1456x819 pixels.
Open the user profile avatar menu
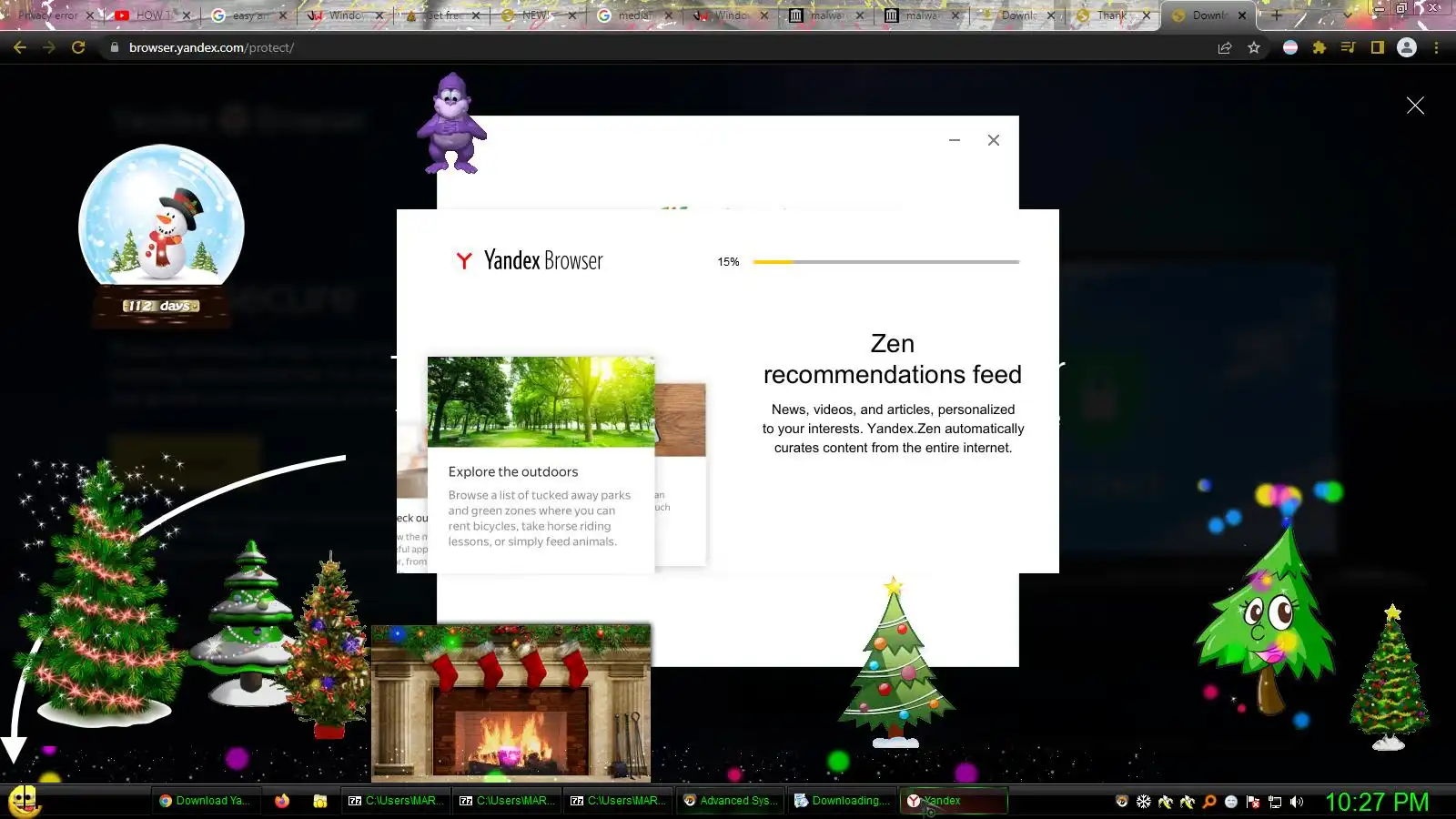(x=1407, y=47)
